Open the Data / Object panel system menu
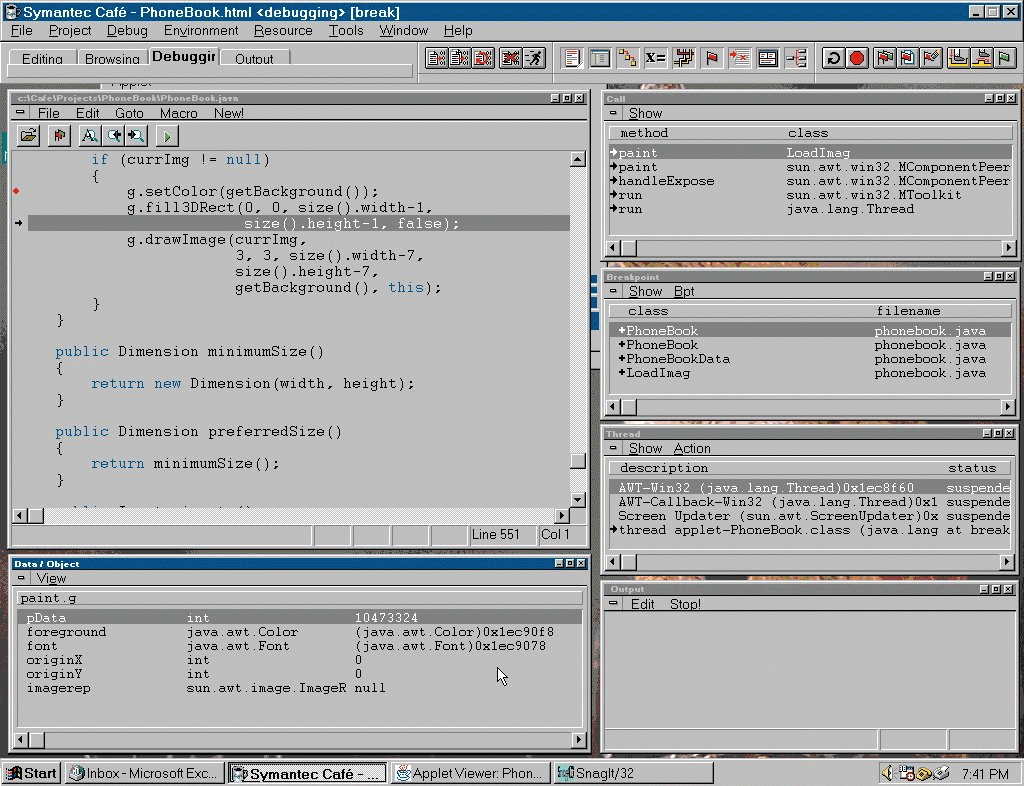The height and width of the screenshot is (786, 1024). (x=20, y=578)
